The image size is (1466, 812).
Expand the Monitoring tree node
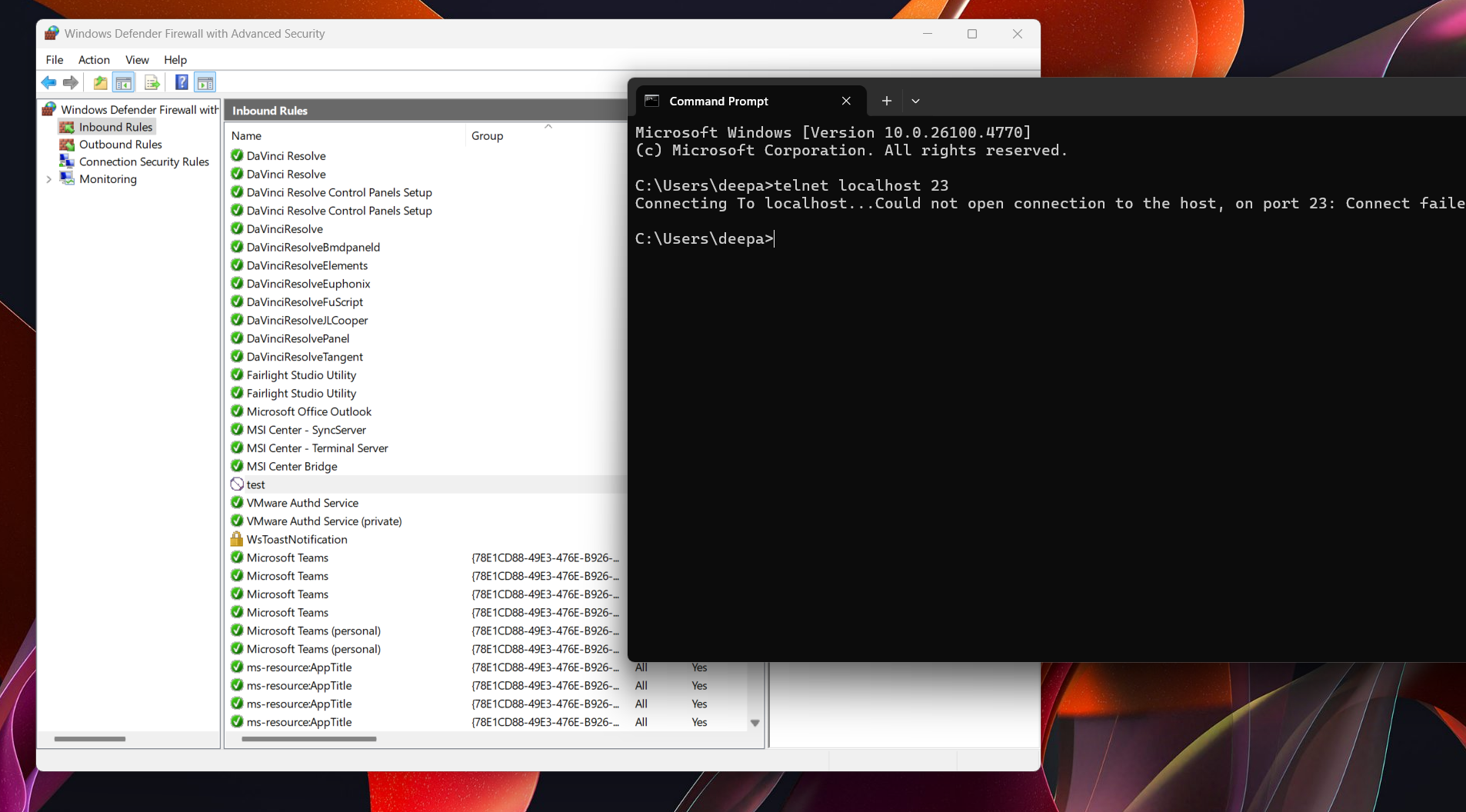point(49,179)
